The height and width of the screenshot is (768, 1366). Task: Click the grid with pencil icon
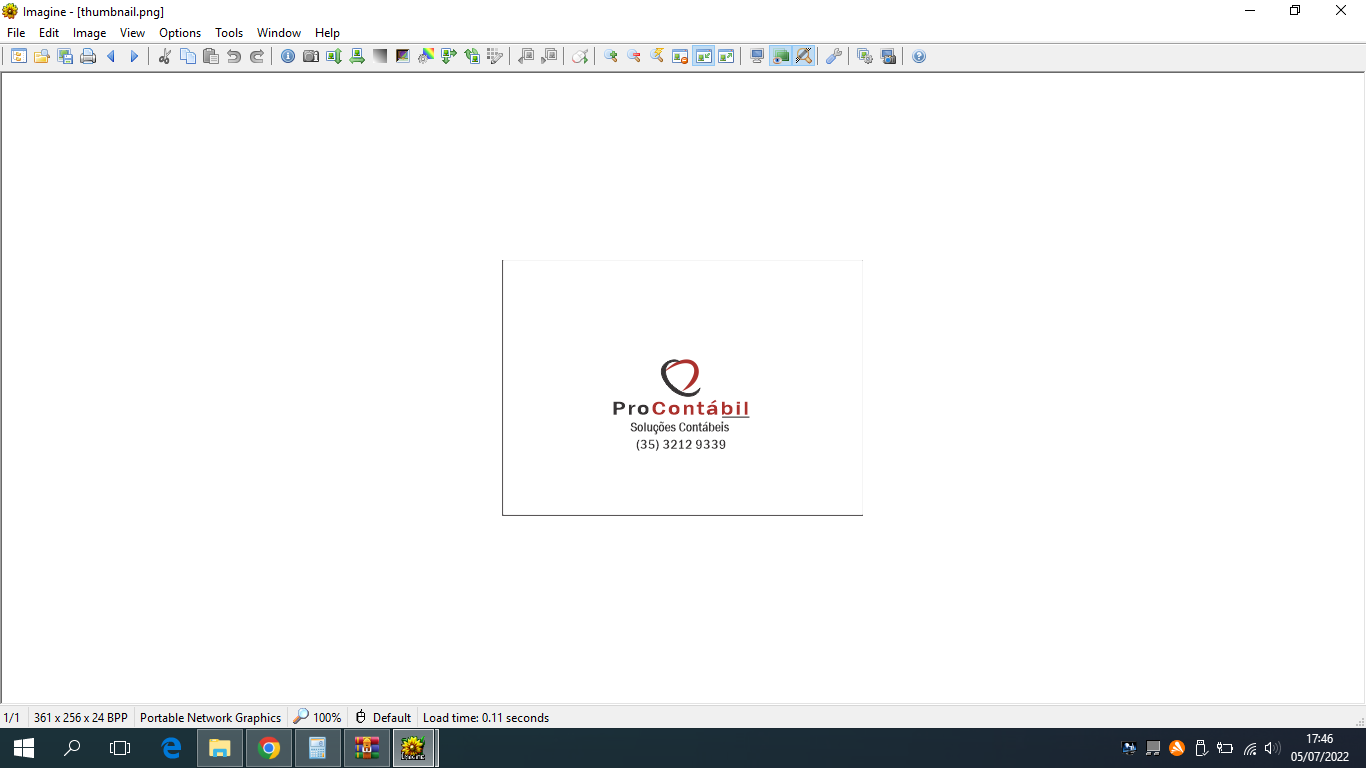(x=495, y=57)
